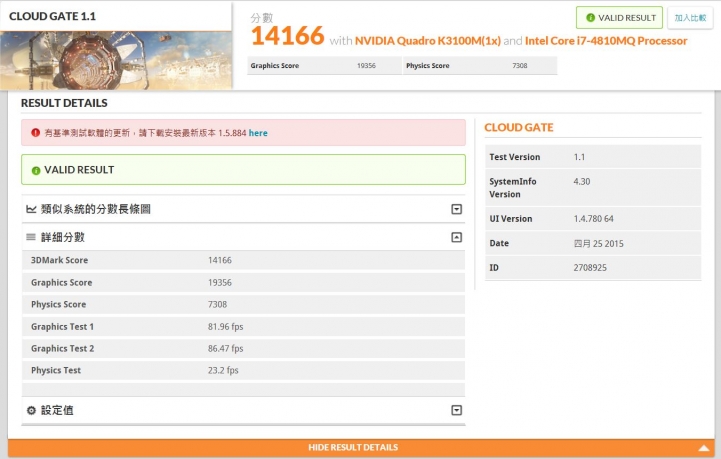Click the Cloud Gate thumbnail image
The height and width of the screenshot is (459, 721).
[116, 60]
